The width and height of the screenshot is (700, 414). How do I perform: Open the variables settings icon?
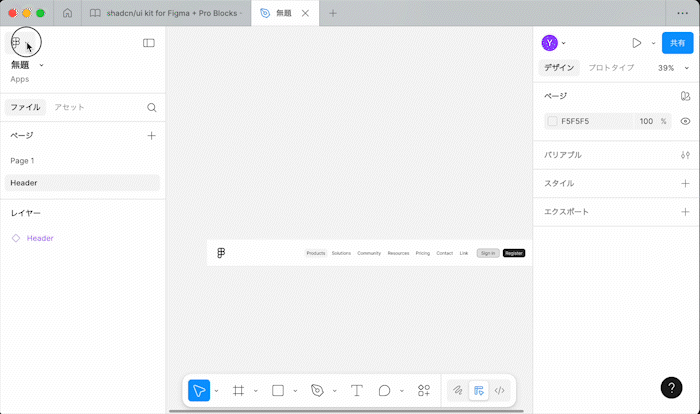coord(685,155)
